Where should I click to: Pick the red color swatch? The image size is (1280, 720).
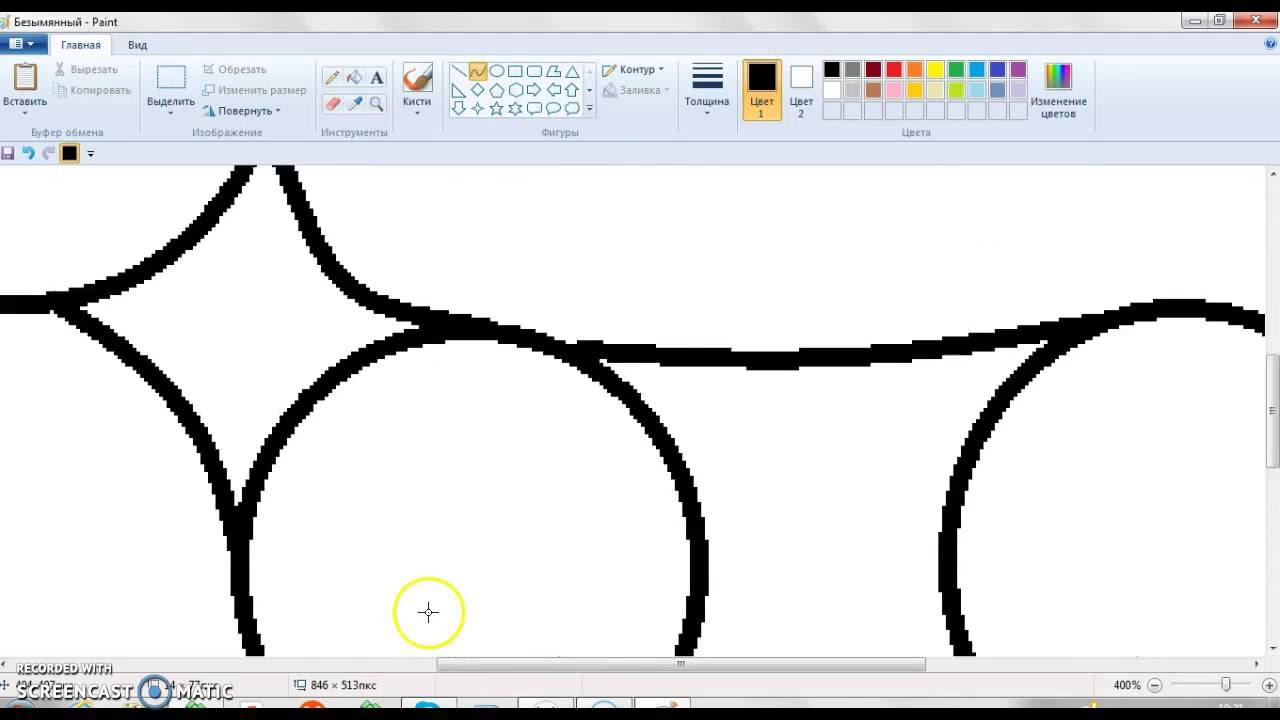(894, 69)
